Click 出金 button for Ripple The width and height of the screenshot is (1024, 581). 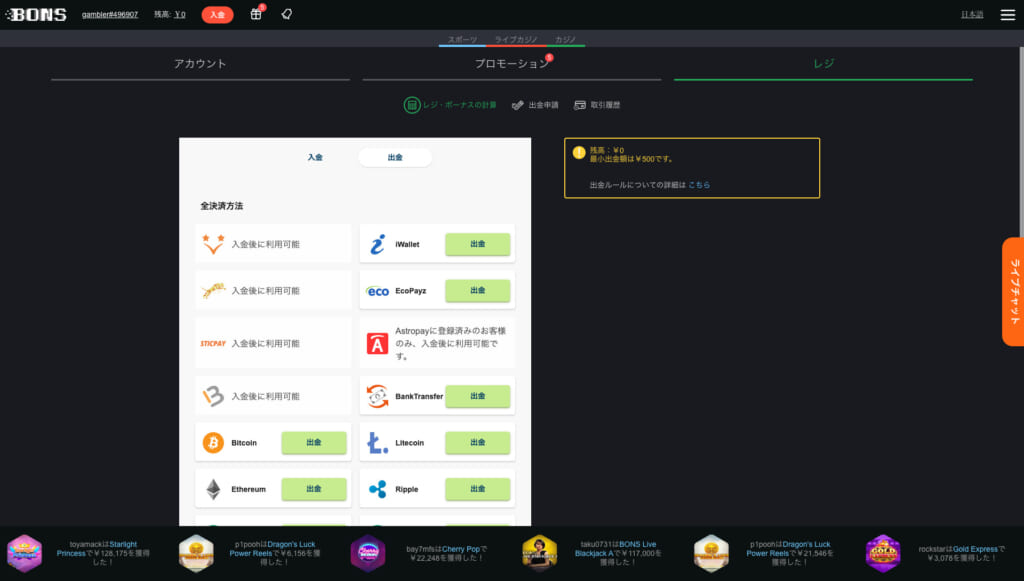(477, 489)
